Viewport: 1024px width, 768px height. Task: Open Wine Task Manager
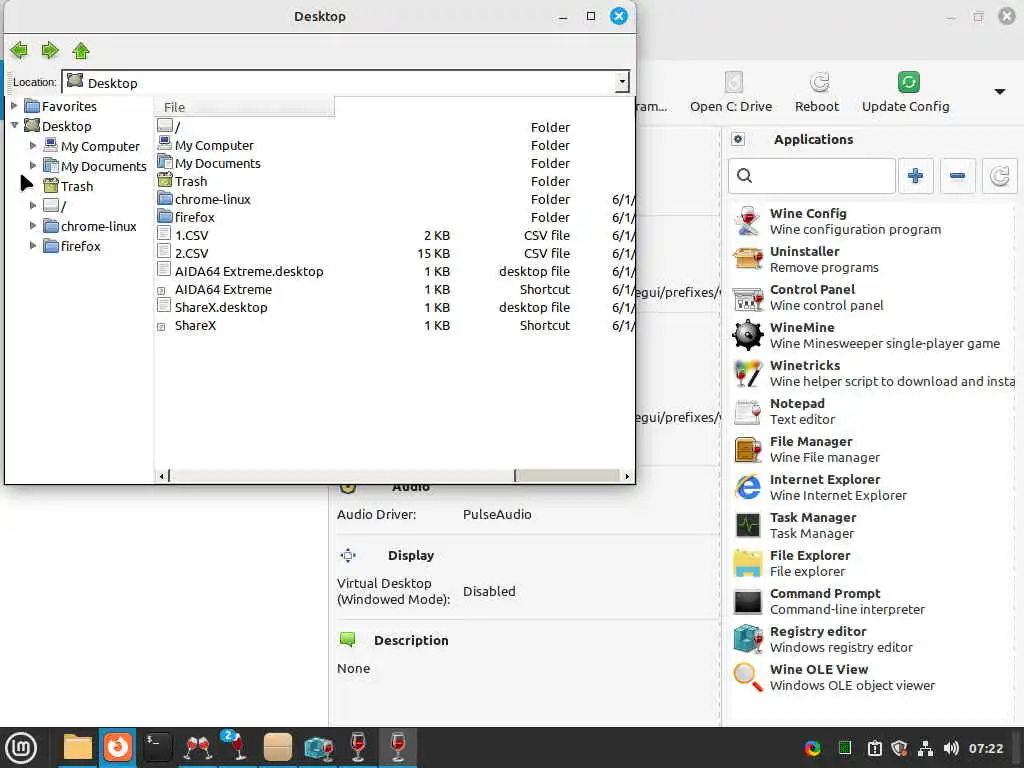pyautogui.click(x=872, y=525)
